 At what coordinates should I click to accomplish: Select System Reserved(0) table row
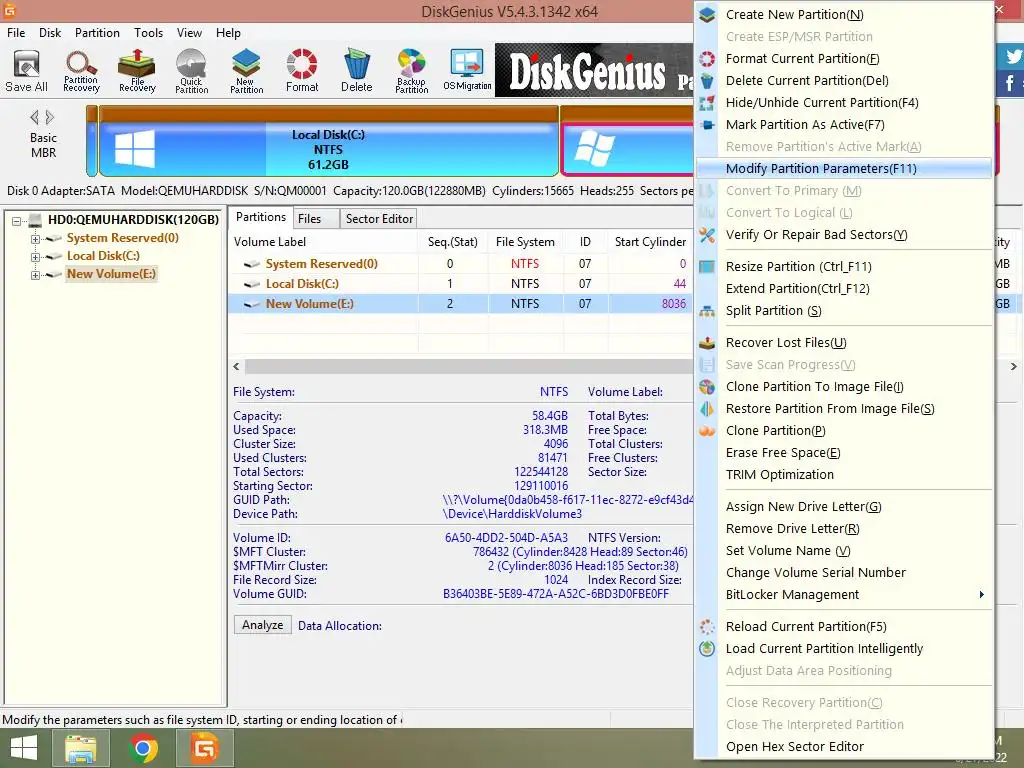coord(461,264)
